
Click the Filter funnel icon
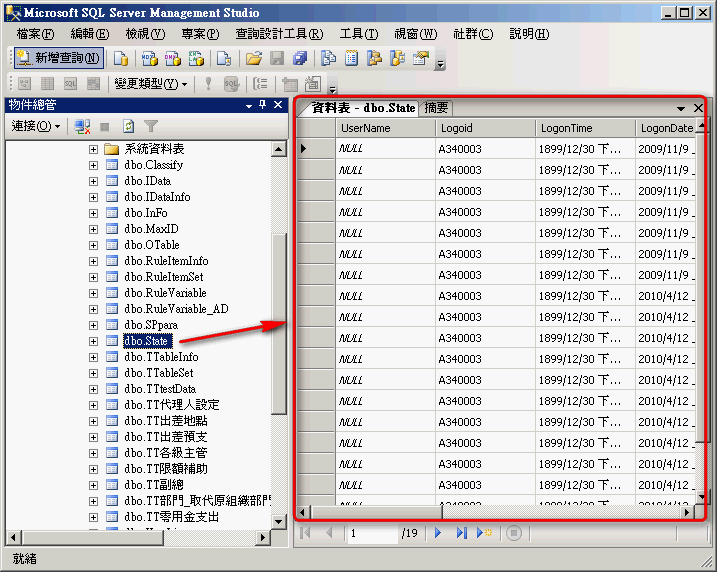click(150, 126)
